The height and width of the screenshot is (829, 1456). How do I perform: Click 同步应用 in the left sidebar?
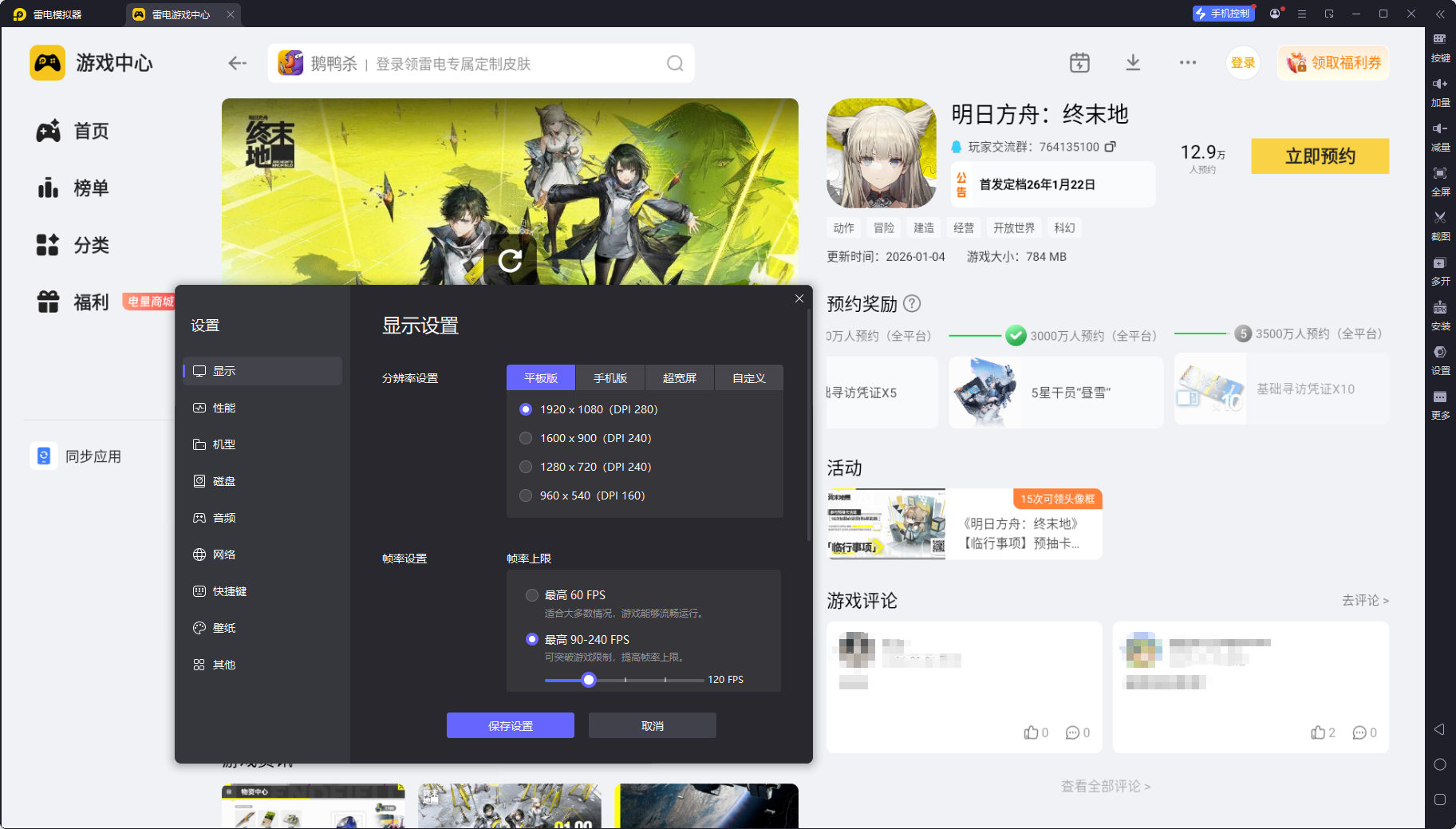[x=77, y=456]
